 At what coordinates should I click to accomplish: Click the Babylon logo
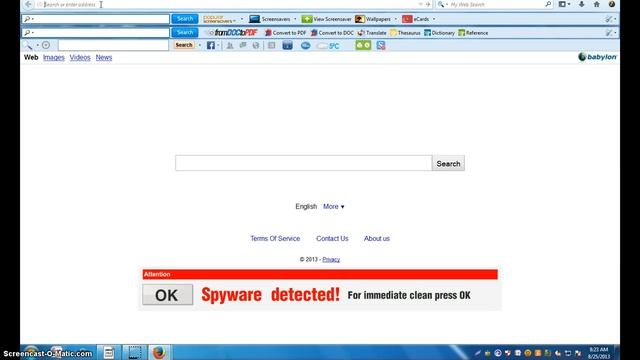597,57
